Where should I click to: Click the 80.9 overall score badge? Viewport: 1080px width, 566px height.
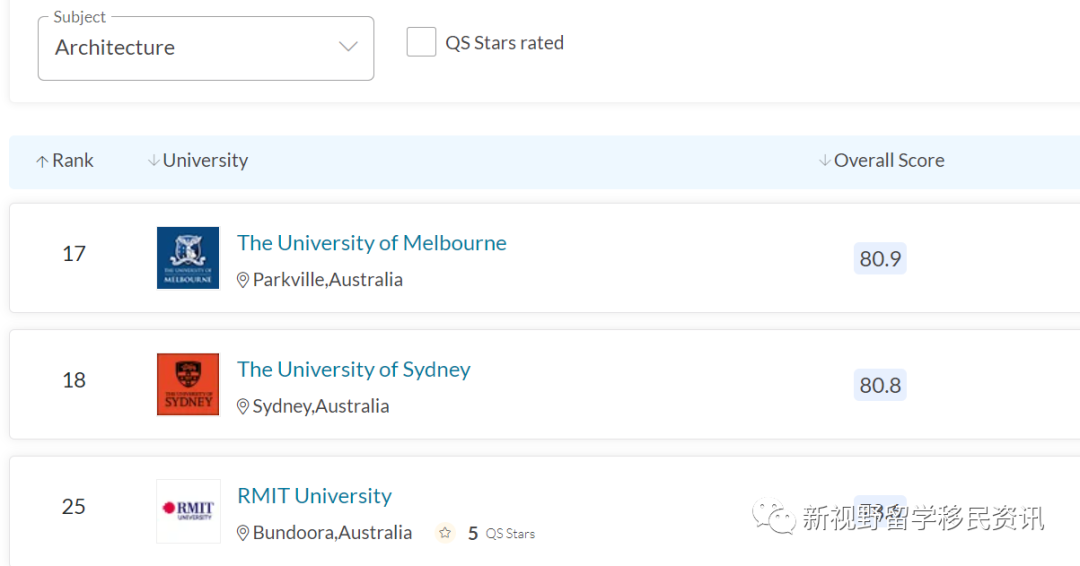pos(880,259)
